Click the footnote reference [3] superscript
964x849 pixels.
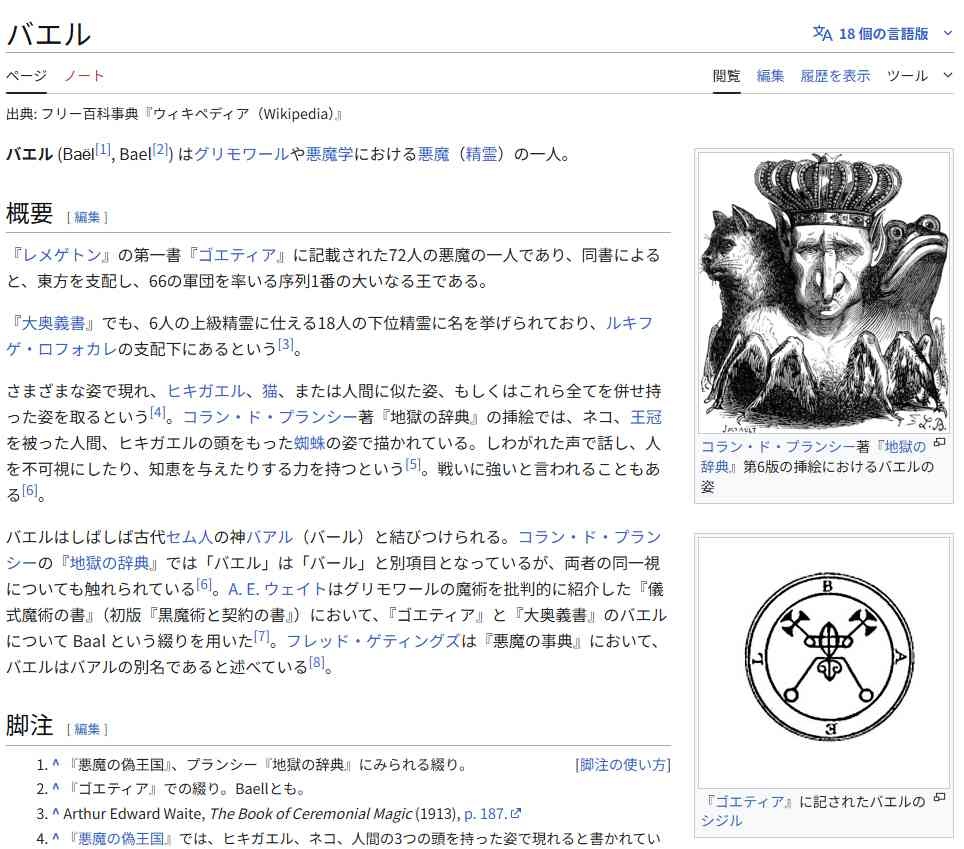coord(285,344)
